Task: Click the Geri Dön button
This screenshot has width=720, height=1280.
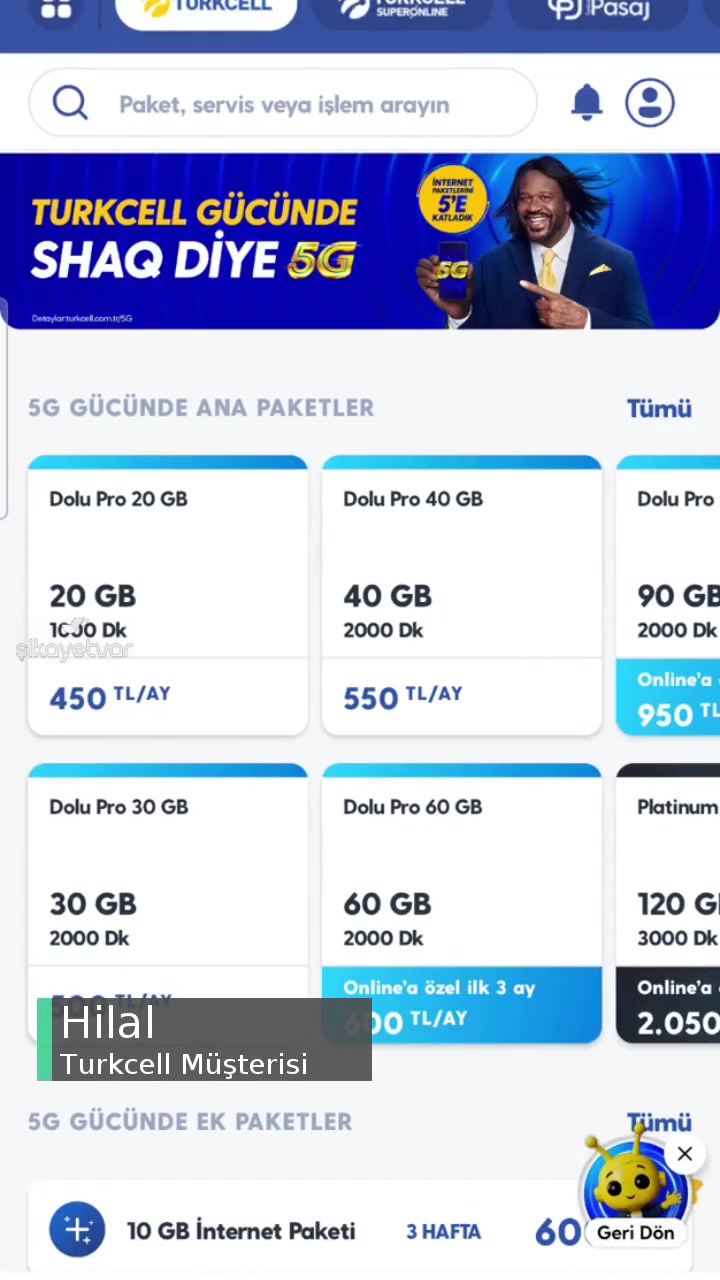Action: pos(635,1233)
